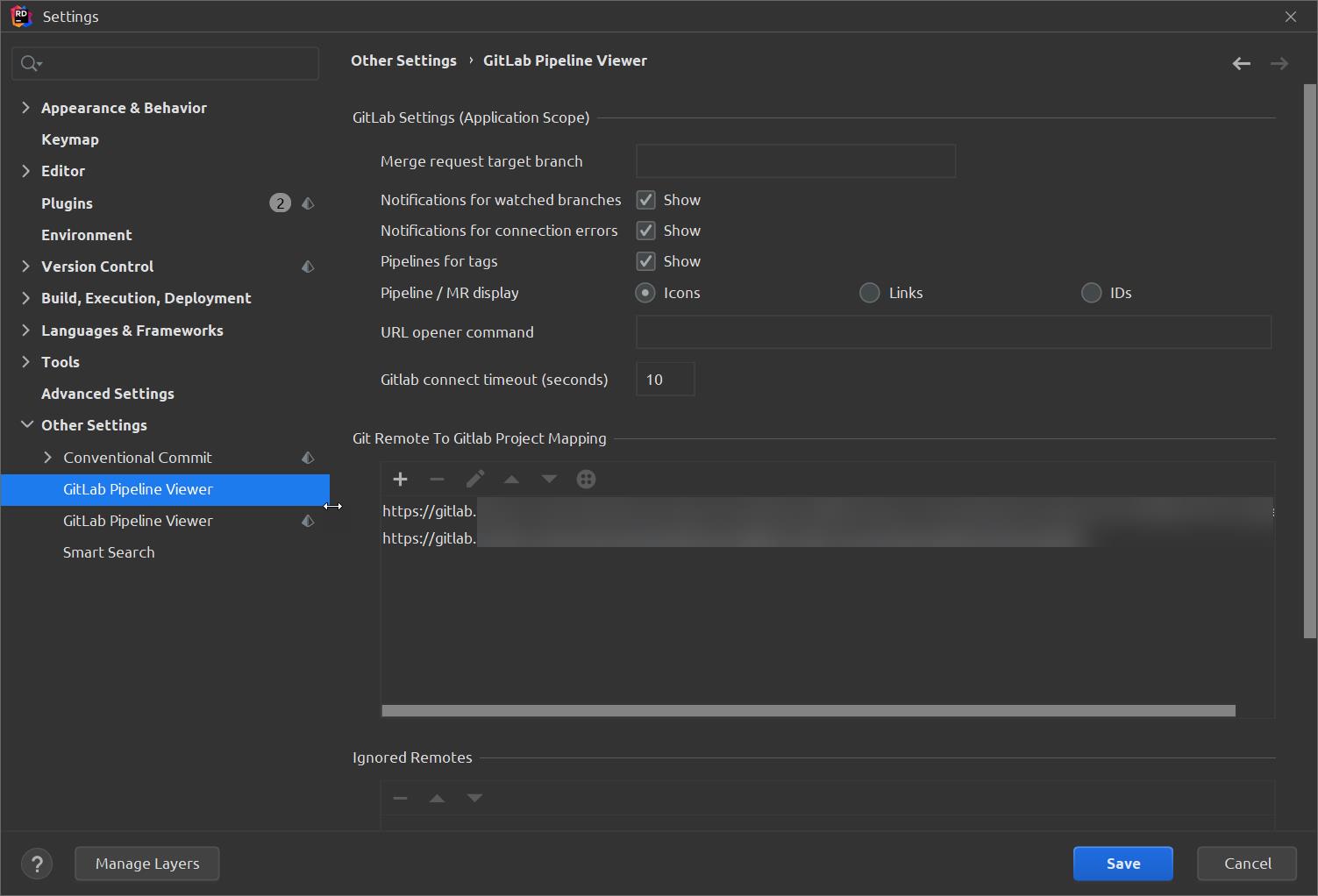
Task: Remove entry from Ignored Remotes list
Action: (400, 798)
